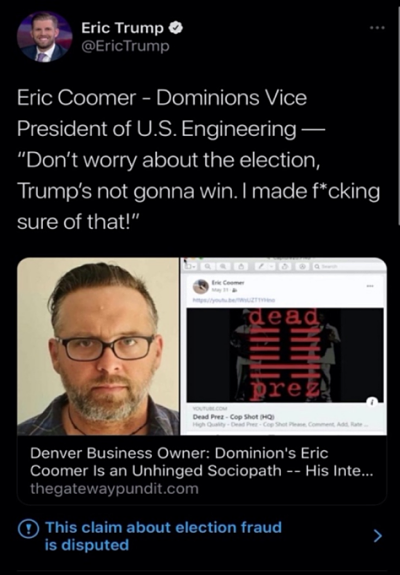Image resolution: width=400 pixels, height=575 pixels.
Task: Click the verified badge beside Eric Trump
Action: click(x=176, y=28)
